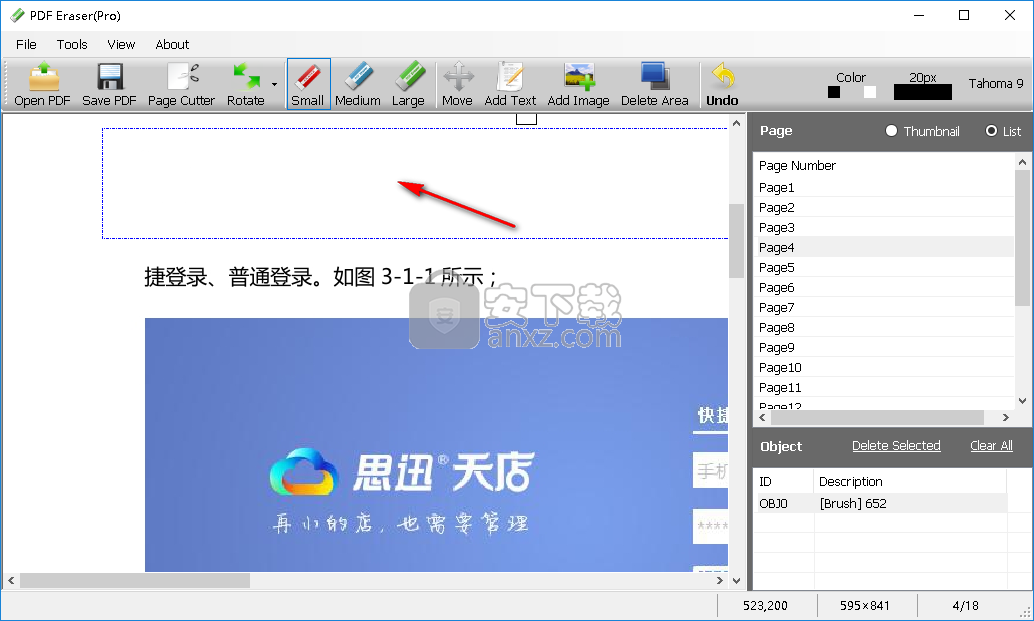Open the File menu
The height and width of the screenshot is (621, 1034).
click(26, 44)
